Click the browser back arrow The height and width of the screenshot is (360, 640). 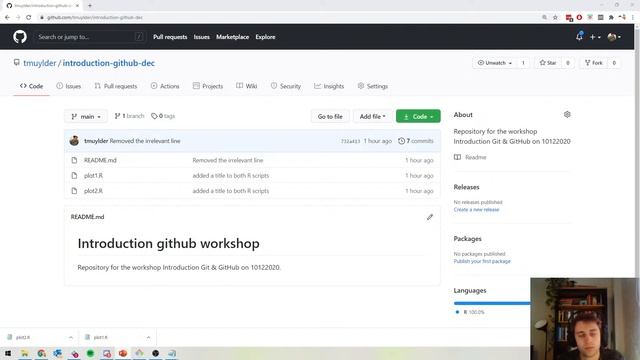click(7, 17)
